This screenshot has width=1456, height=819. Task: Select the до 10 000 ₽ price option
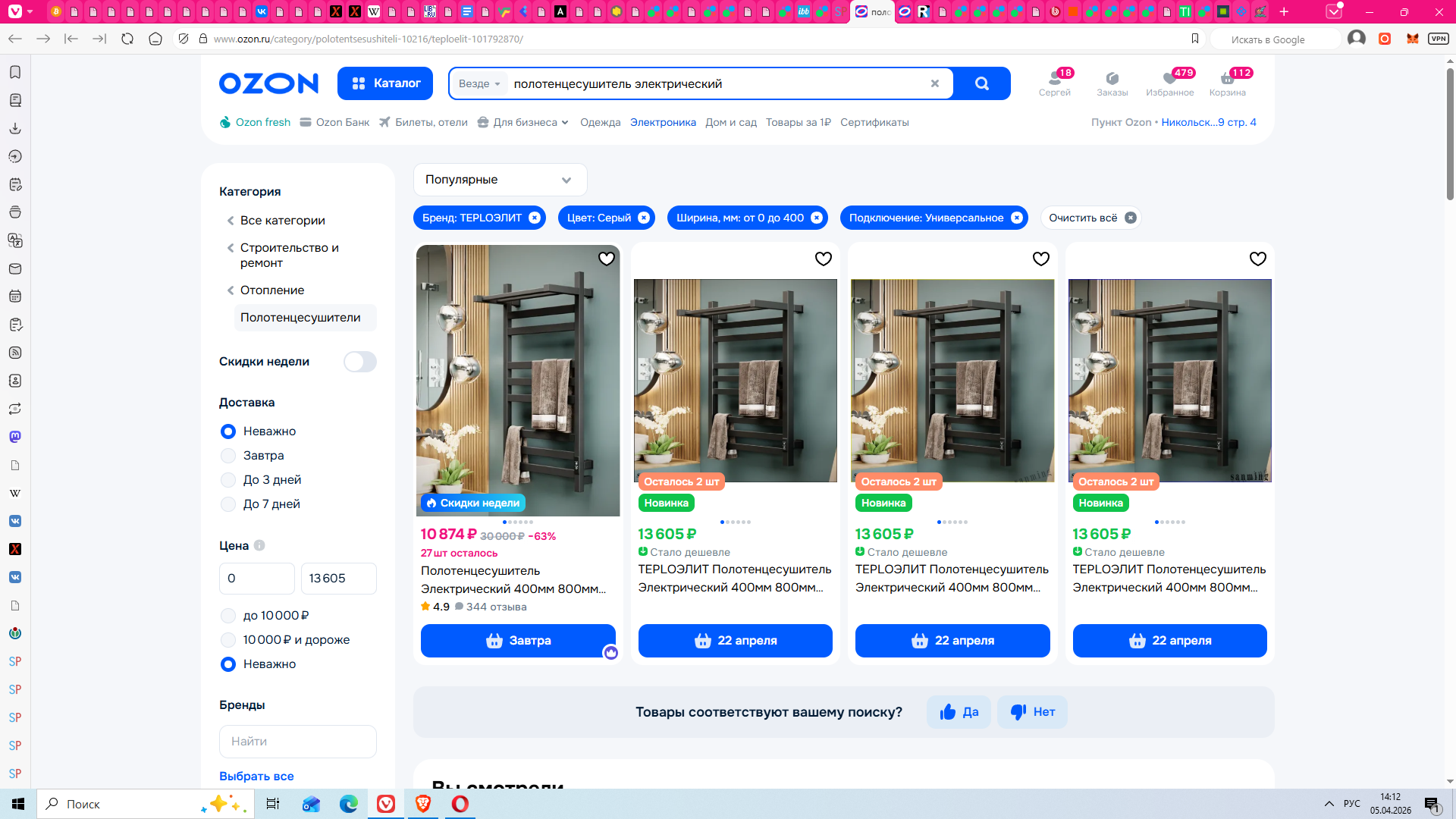[x=228, y=616]
